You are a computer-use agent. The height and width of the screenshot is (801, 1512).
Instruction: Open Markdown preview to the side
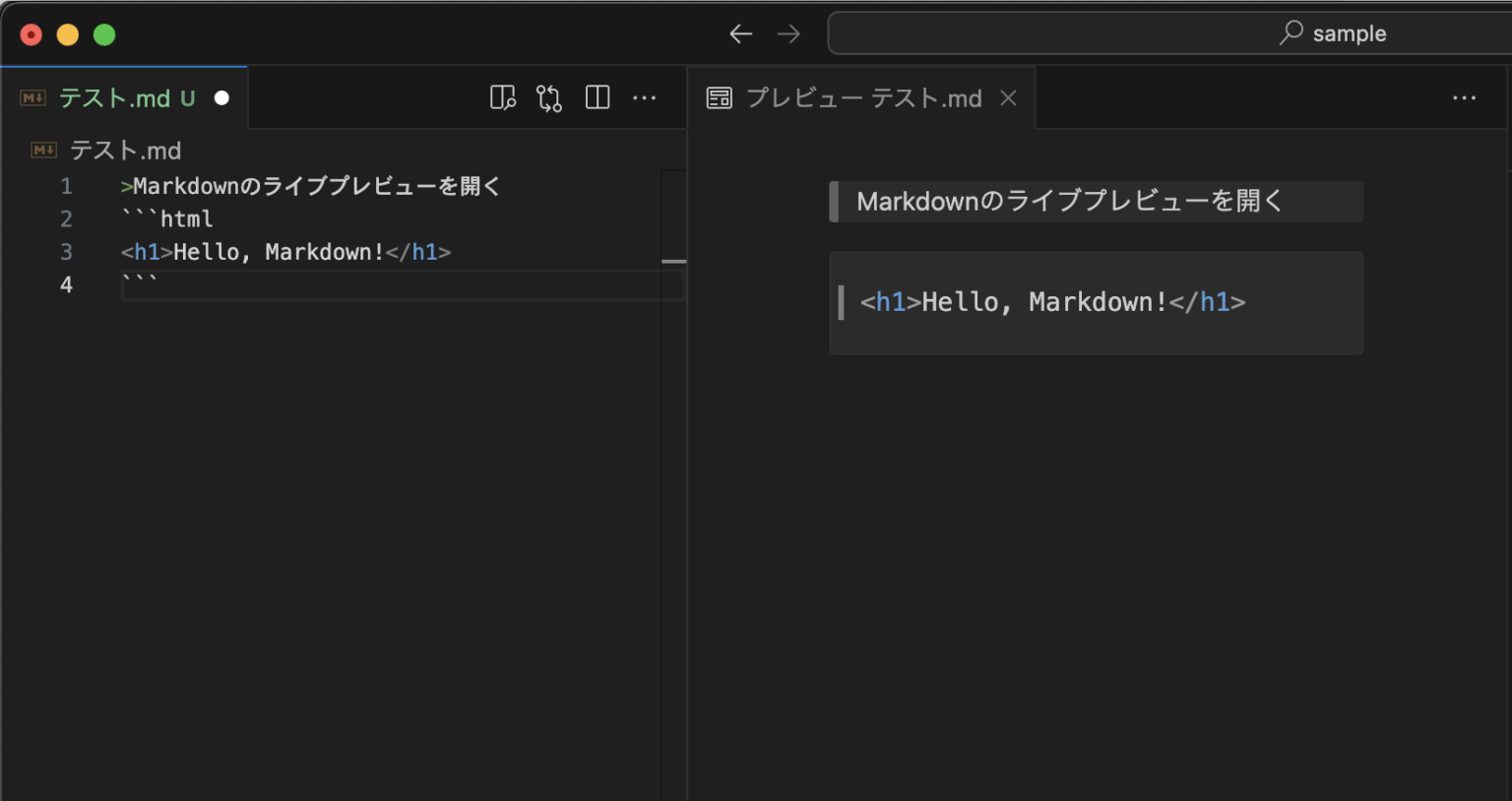[503, 97]
